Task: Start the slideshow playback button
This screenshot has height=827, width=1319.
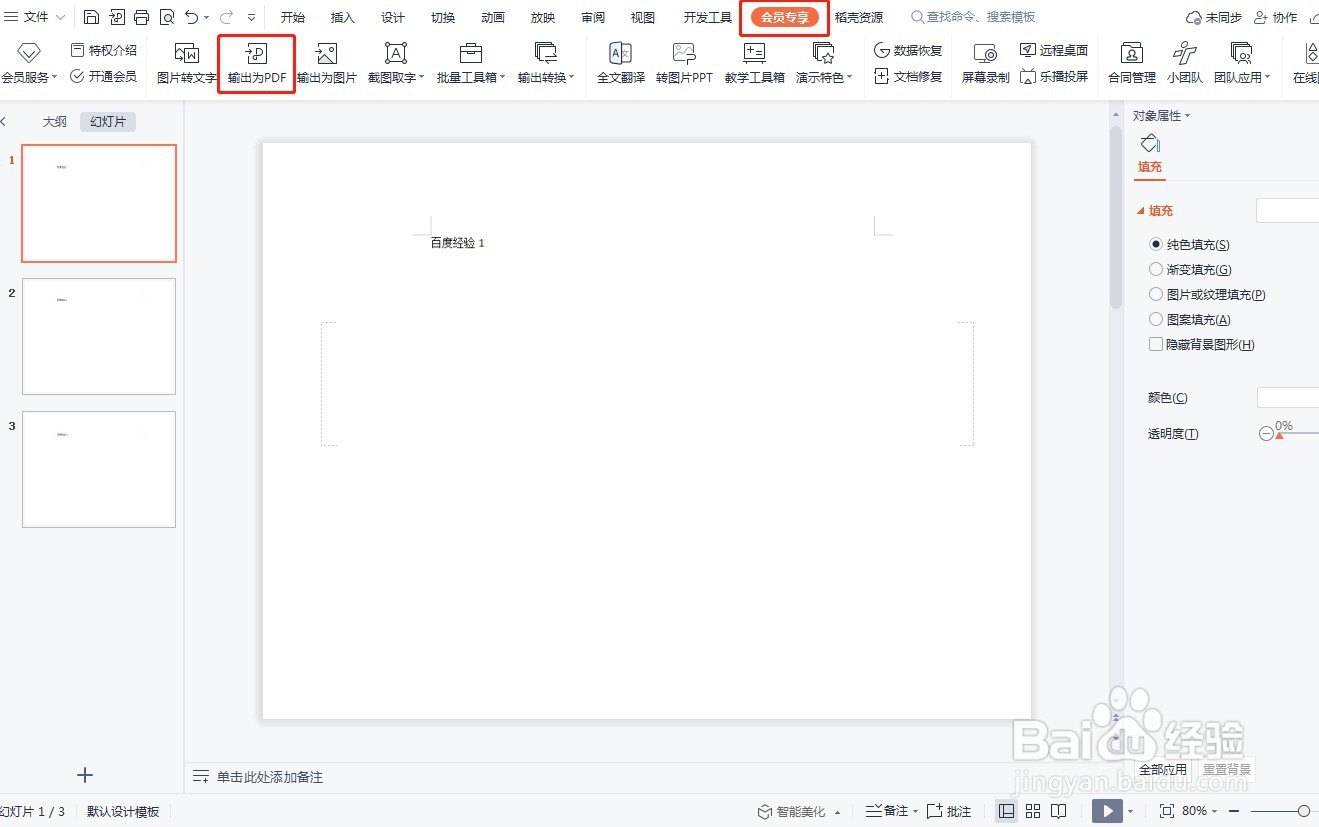Action: click(x=1108, y=811)
